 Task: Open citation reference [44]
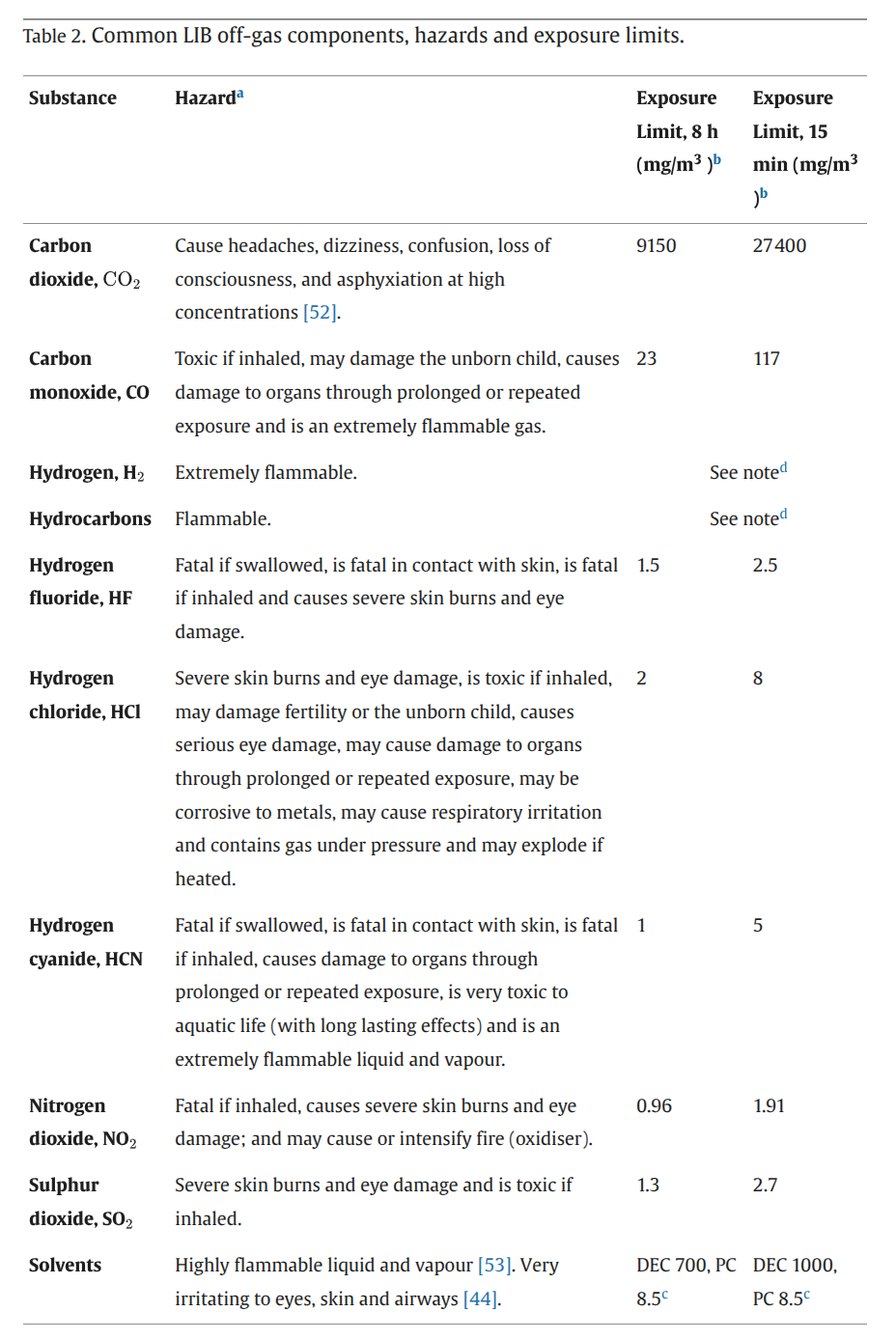(x=480, y=1299)
